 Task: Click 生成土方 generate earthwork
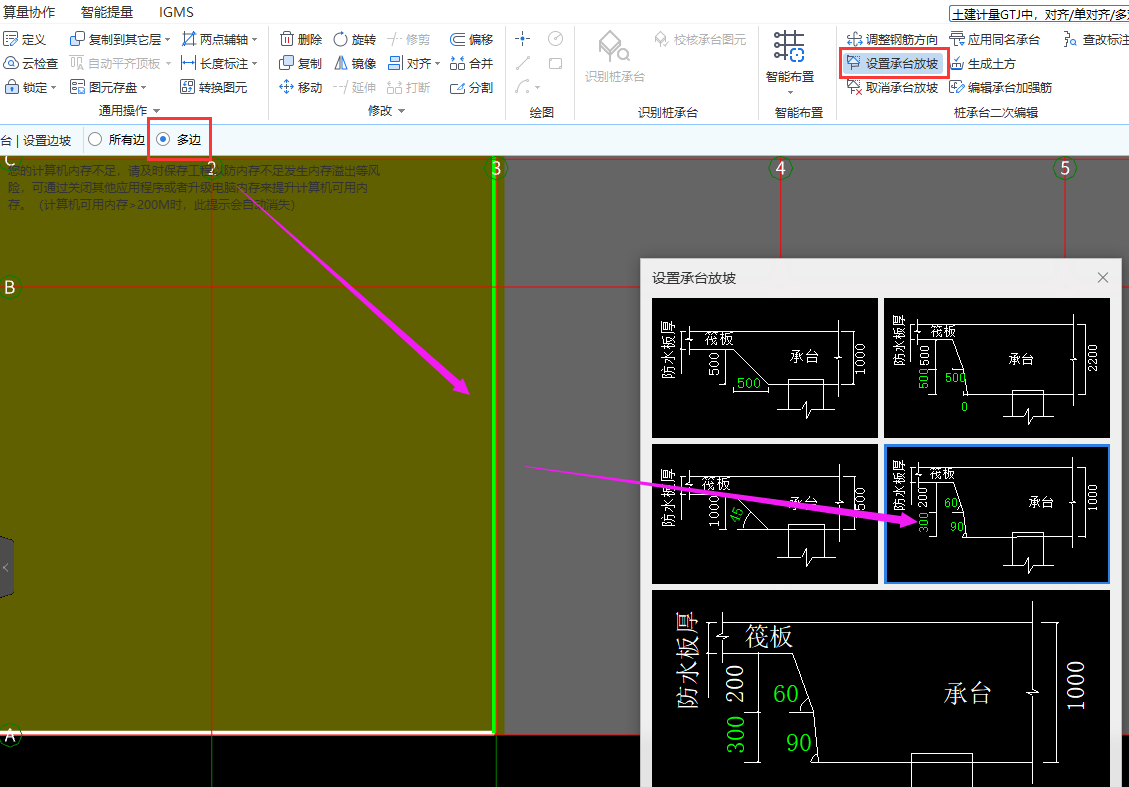tap(983, 63)
